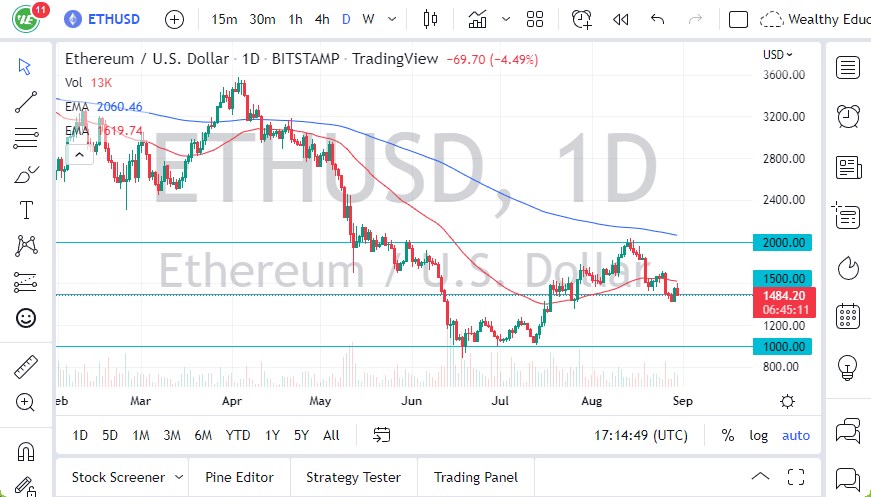Toggle the log scale
This screenshot has width=871, height=497.
[x=759, y=435]
